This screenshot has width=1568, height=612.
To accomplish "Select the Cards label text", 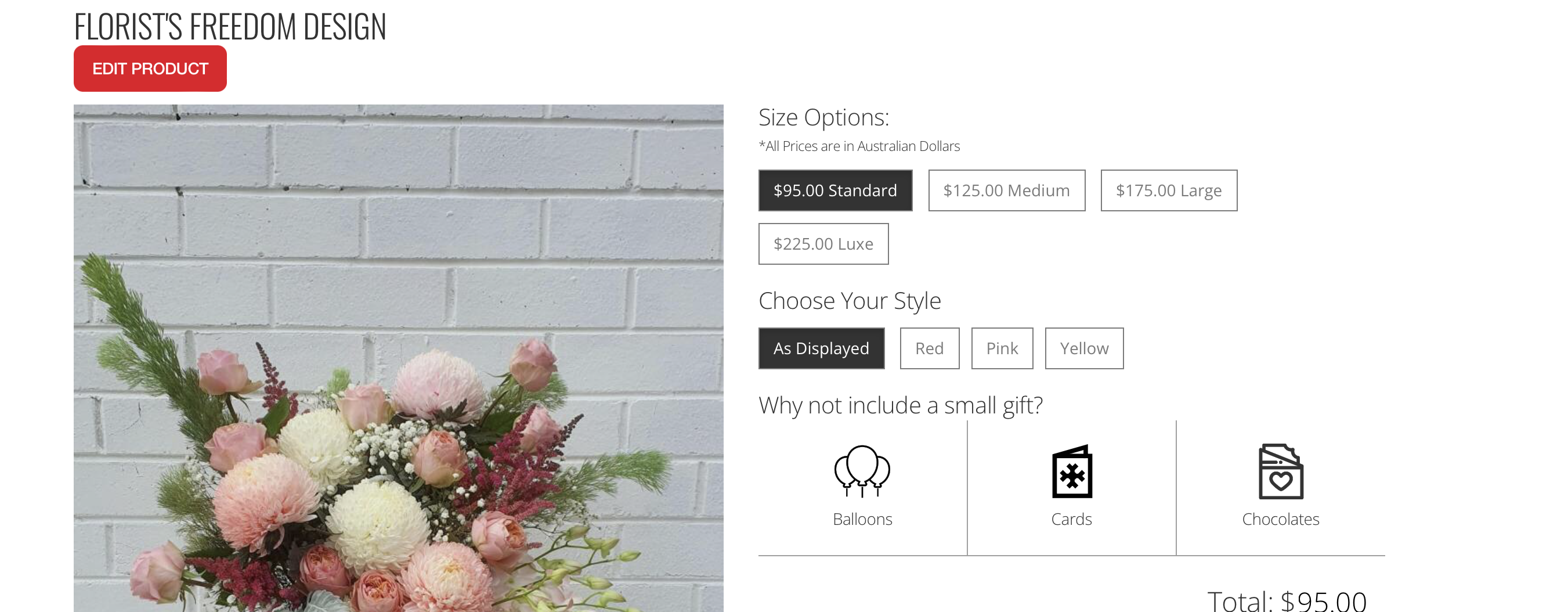I will coord(1071,520).
